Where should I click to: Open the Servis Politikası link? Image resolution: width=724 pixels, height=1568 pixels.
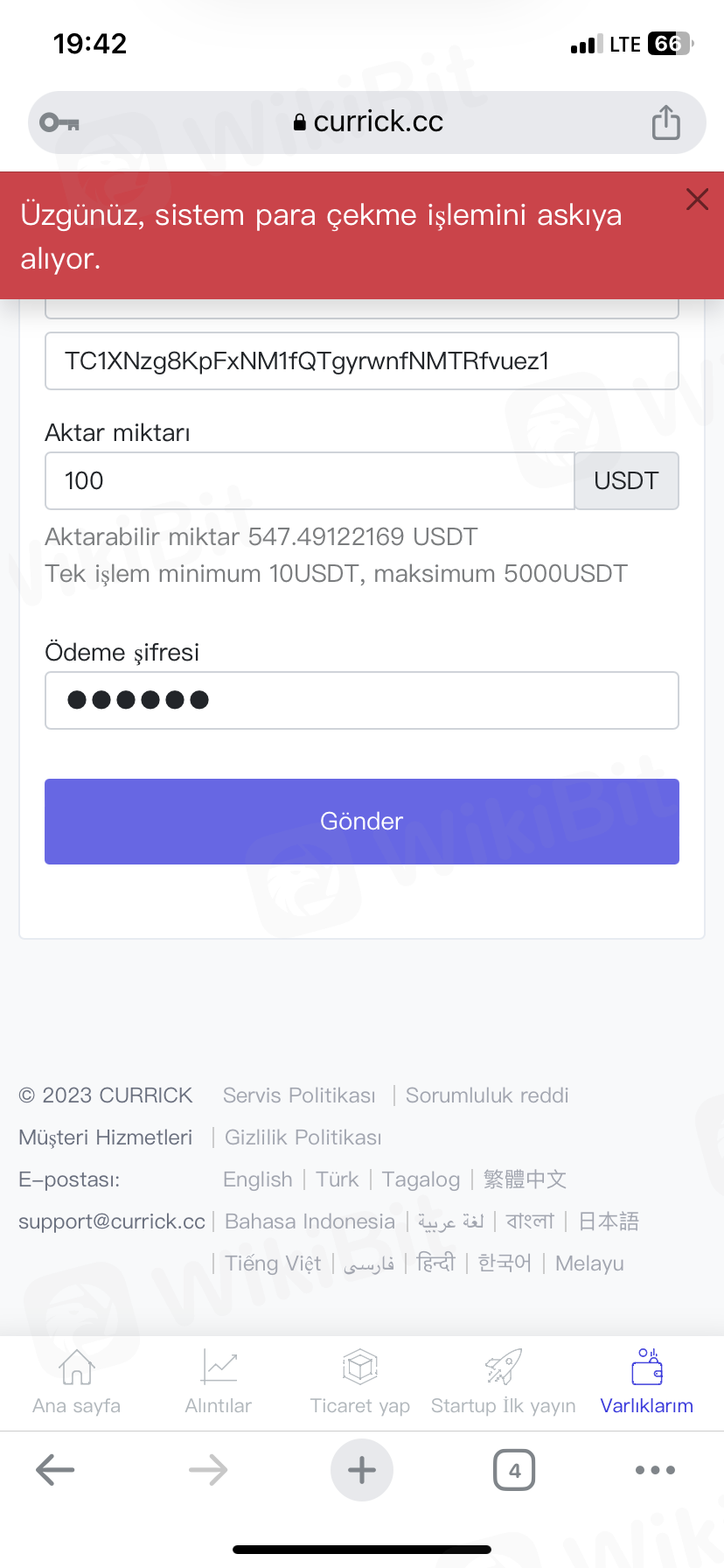coord(299,1095)
